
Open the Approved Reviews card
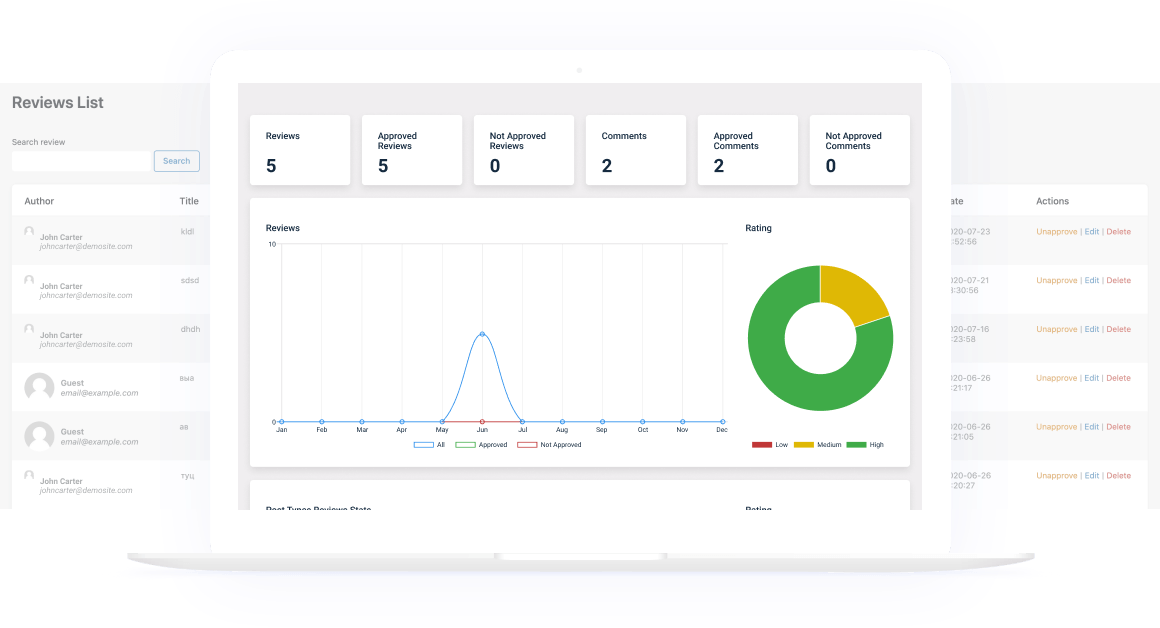[x=412, y=150]
